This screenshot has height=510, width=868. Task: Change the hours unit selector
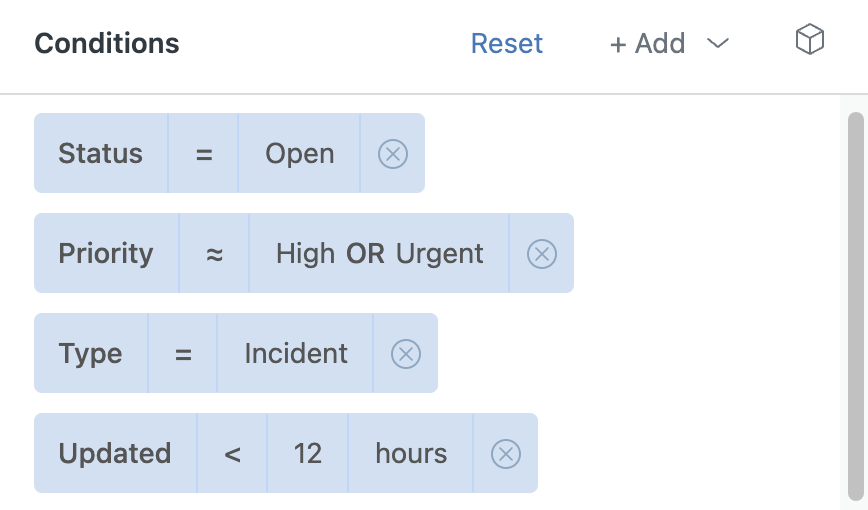pyautogui.click(x=411, y=454)
